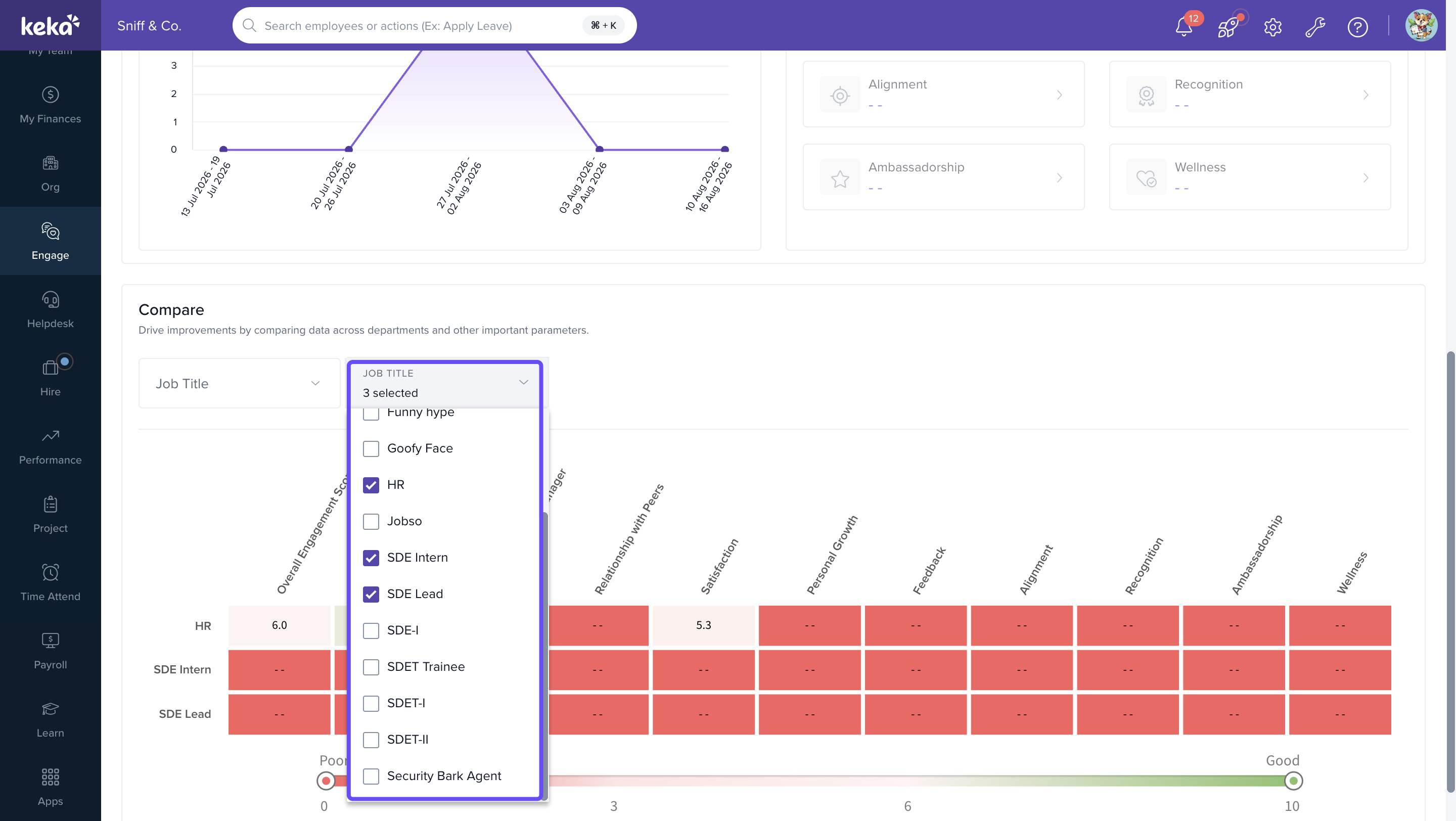Uncheck the SDE Lead checkbox
The width and height of the screenshot is (1456, 821).
click(371, 594)
